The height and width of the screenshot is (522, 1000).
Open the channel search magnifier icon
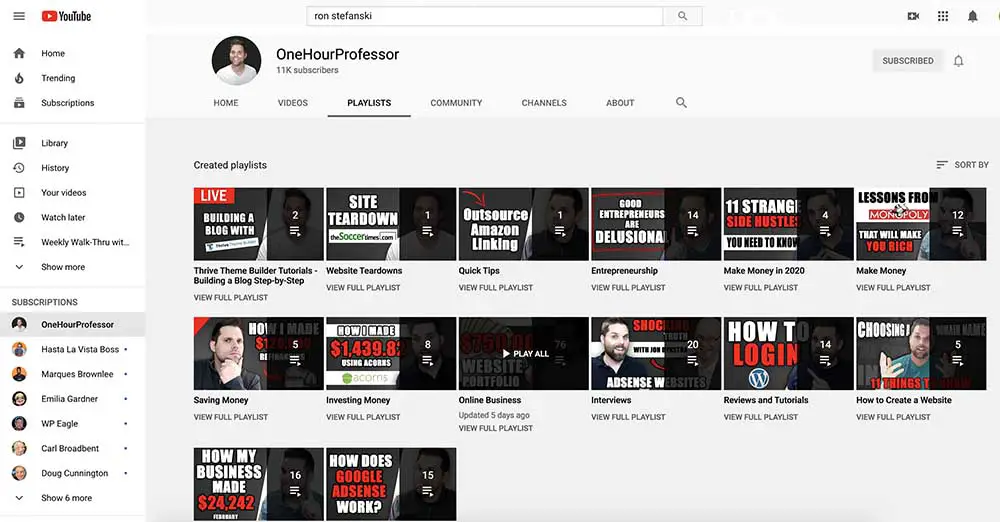(681, 102)
